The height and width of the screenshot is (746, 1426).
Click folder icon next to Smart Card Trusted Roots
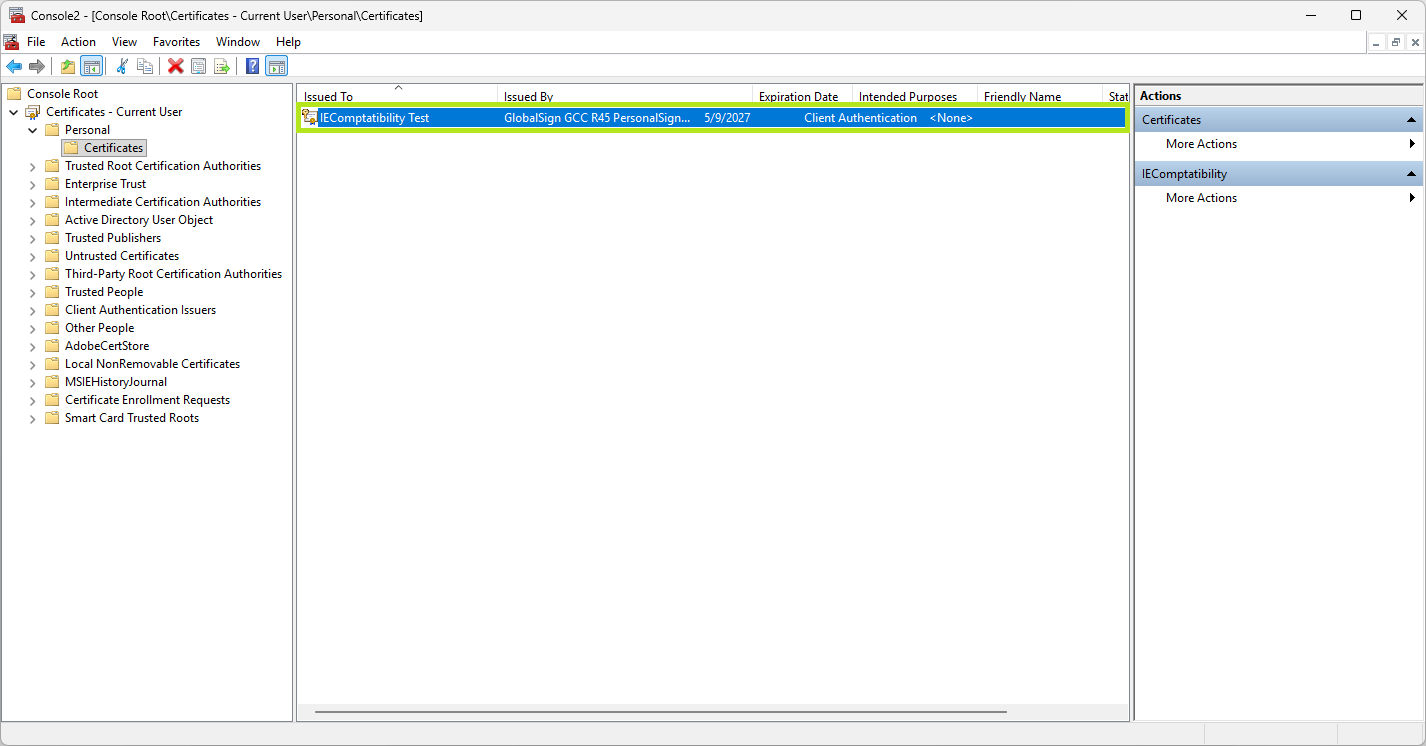click(52, 418)
